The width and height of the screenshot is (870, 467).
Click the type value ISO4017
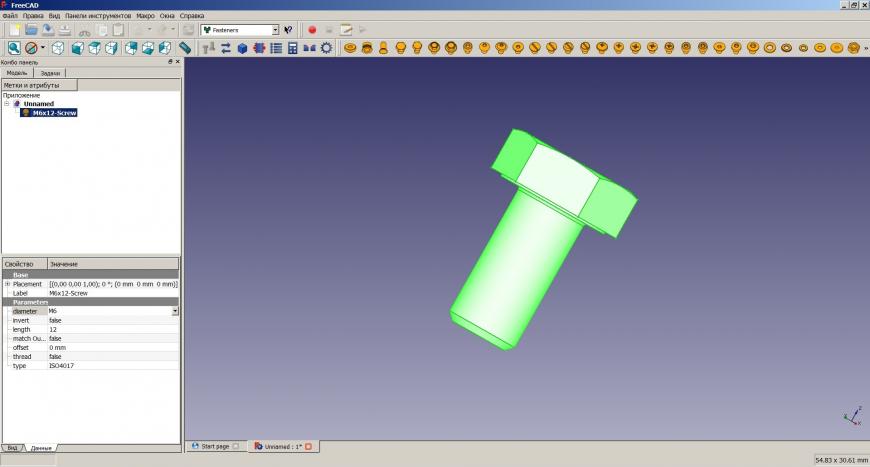(61, 366)
